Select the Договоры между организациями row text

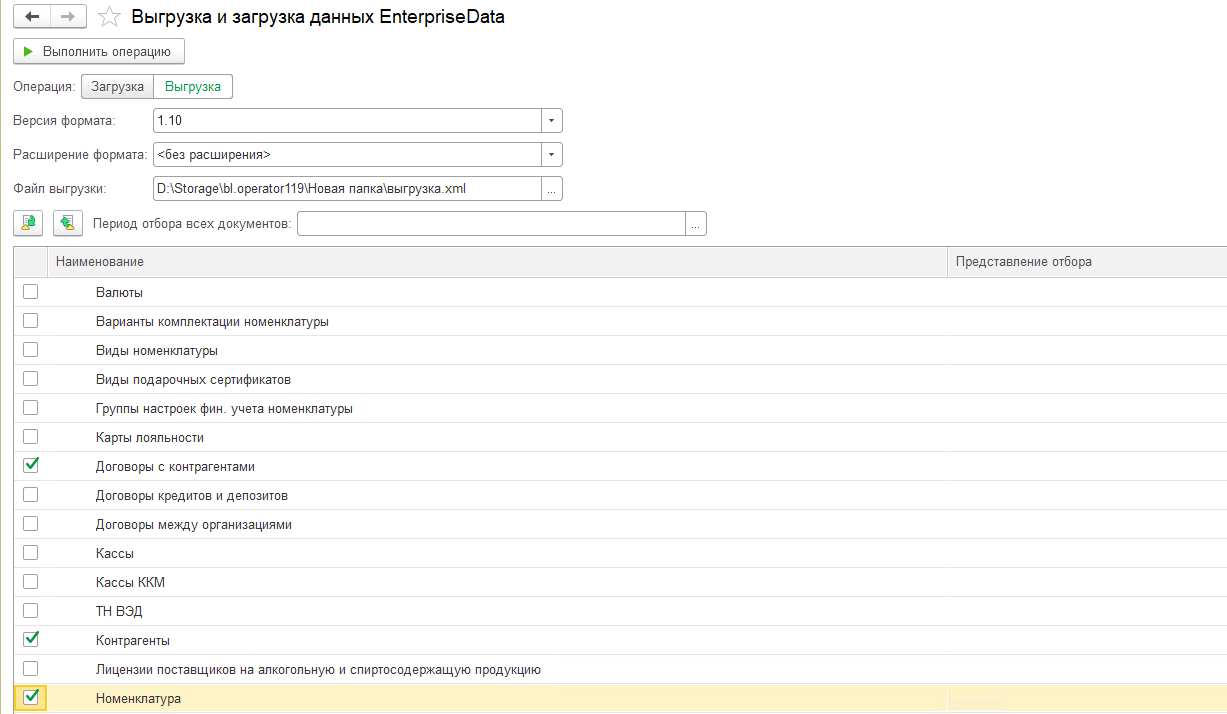[x=194, y=525]
